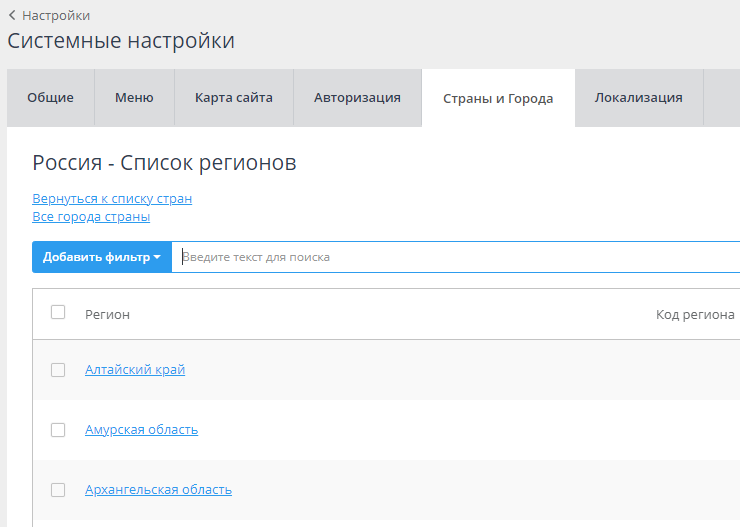Click the Регион column header

click(107, 315)
